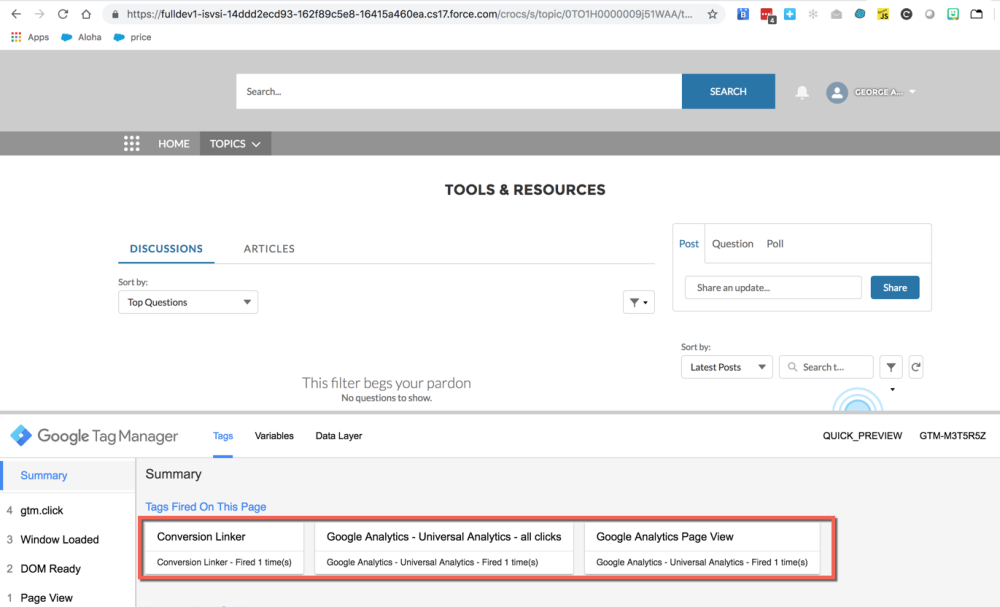Open the price bookmark
The image size is (1000, 607).
(x=132, y=37)
